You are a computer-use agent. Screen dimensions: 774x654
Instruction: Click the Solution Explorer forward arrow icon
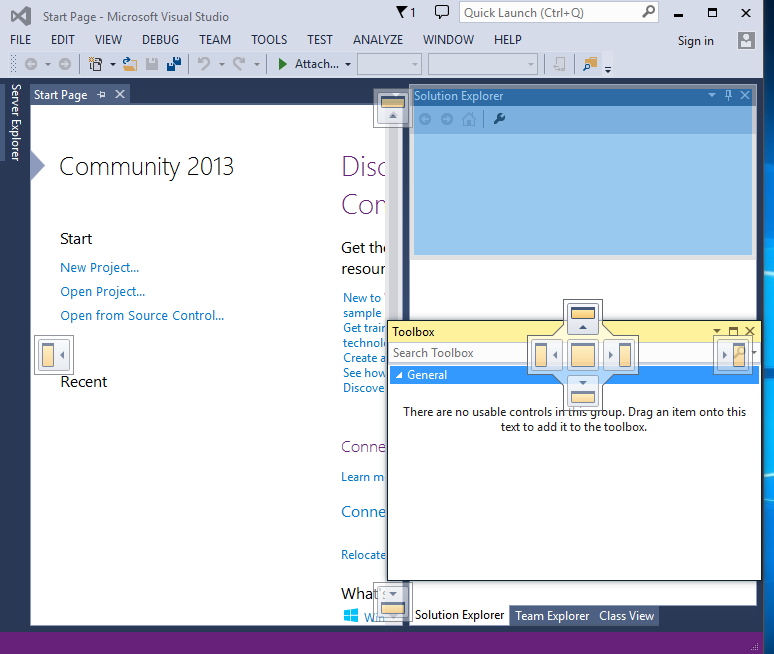[x=447, y=119]
